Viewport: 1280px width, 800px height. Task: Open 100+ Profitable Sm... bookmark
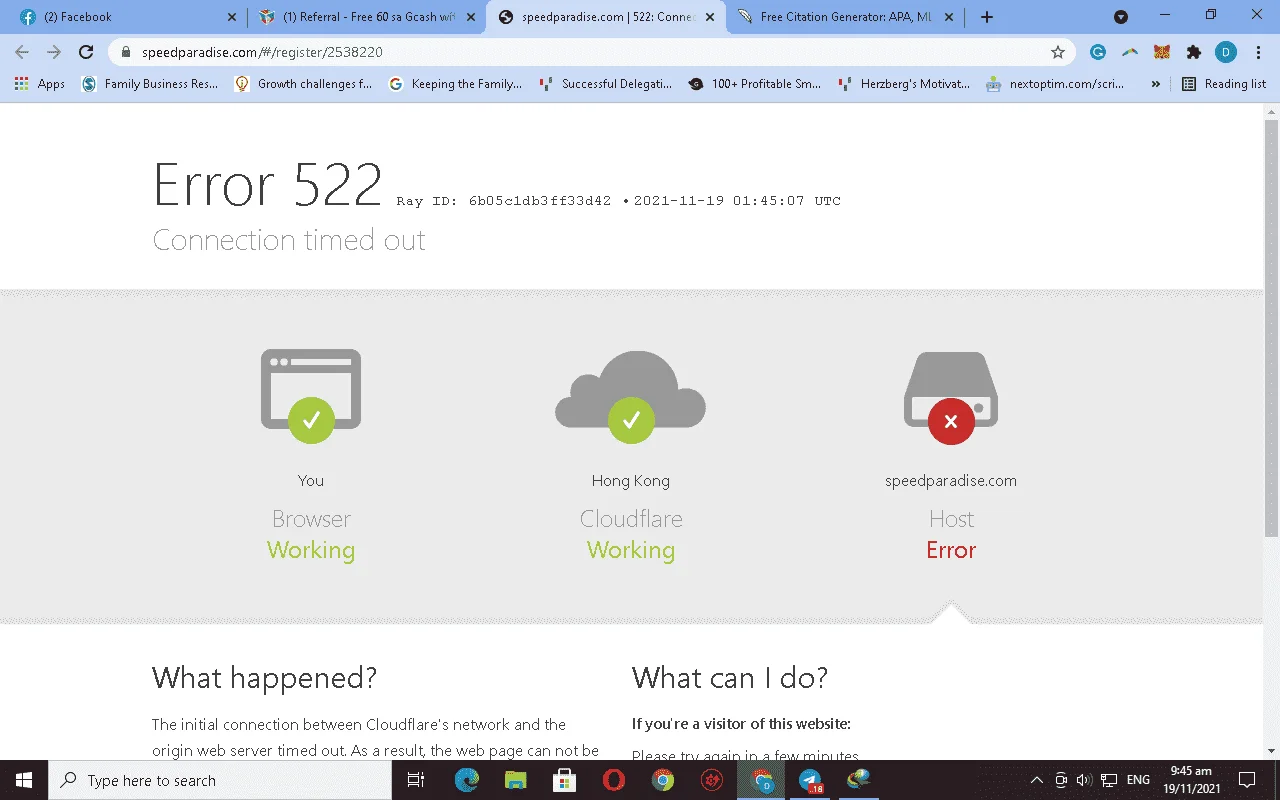(755, 84)
